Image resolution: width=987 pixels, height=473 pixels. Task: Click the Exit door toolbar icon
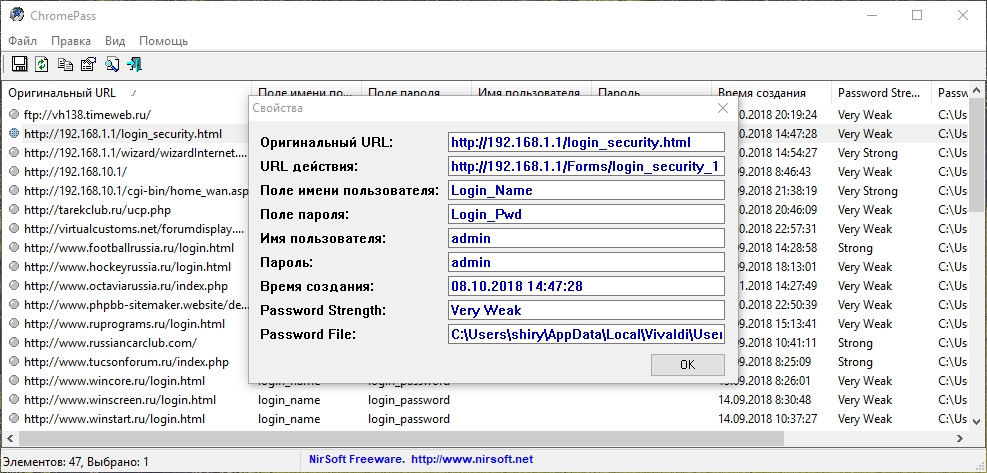[135, 64]
